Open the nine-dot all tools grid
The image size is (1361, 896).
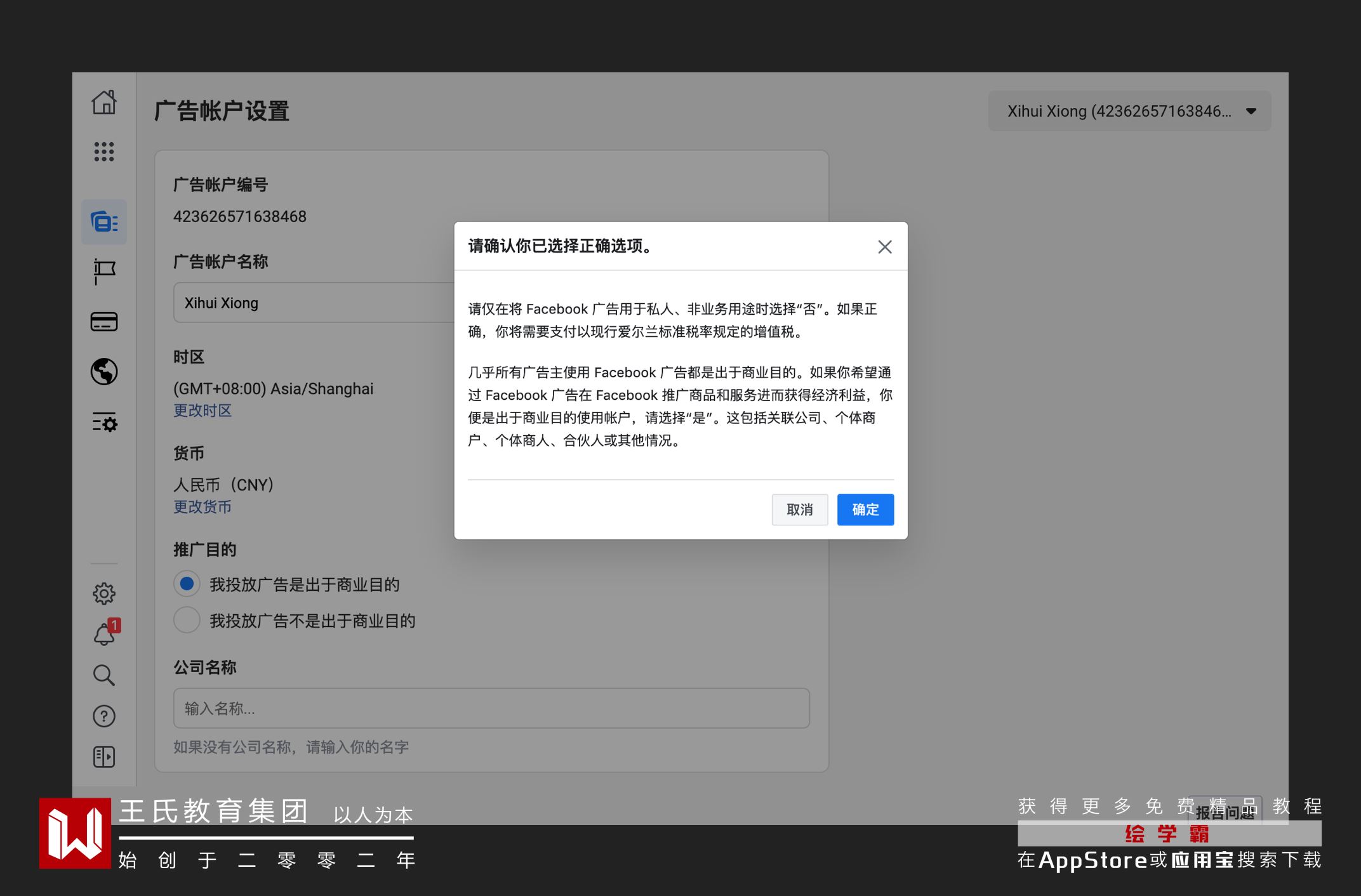coord(104,152)
